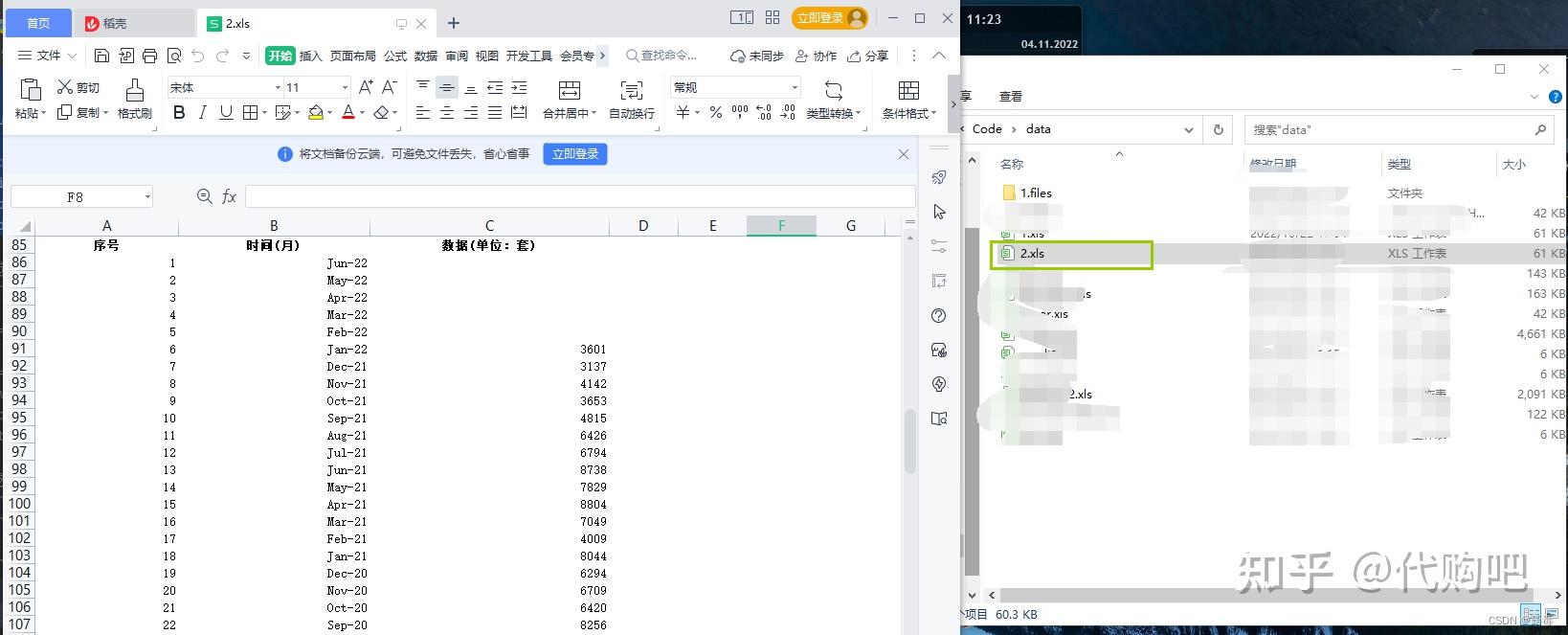Apply percent style with the % icon
Screen dimensions: 1568x635
click(x=715, y=113)
